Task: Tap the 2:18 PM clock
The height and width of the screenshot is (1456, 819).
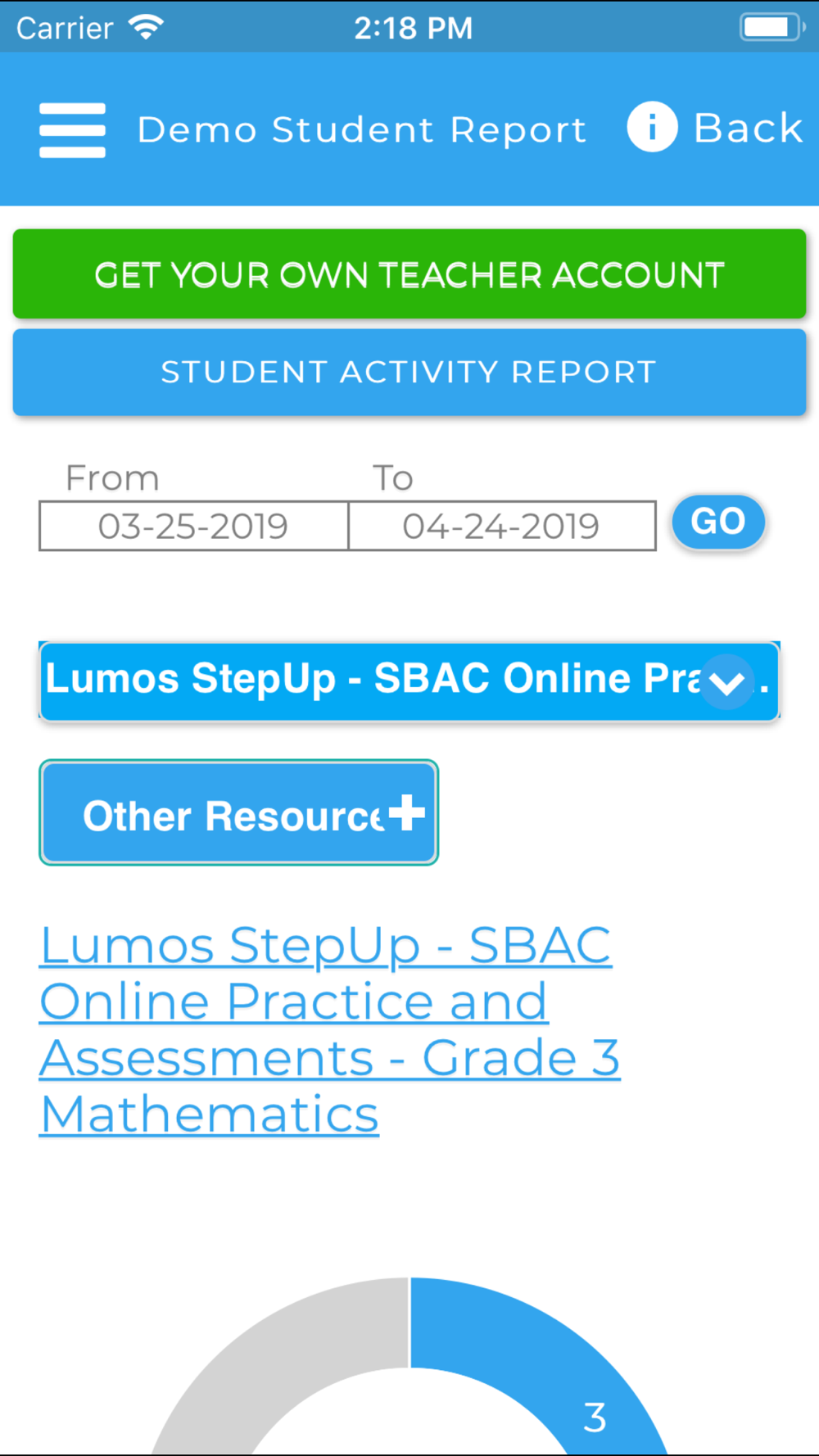Action: 413,28
